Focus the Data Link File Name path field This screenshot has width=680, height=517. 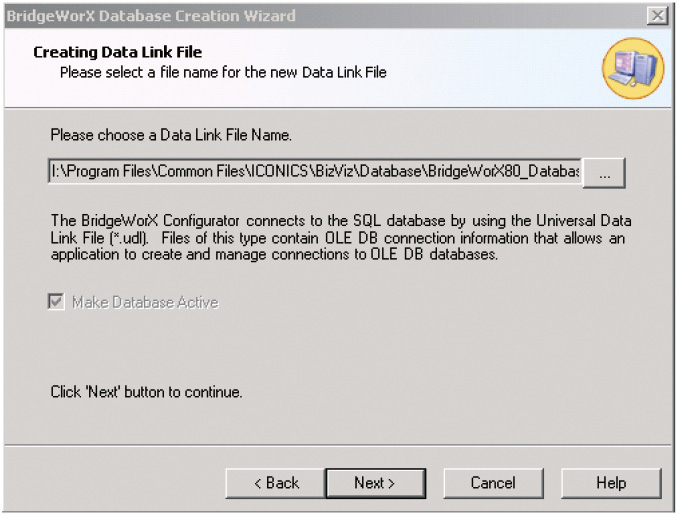click(x=315, y=171)
